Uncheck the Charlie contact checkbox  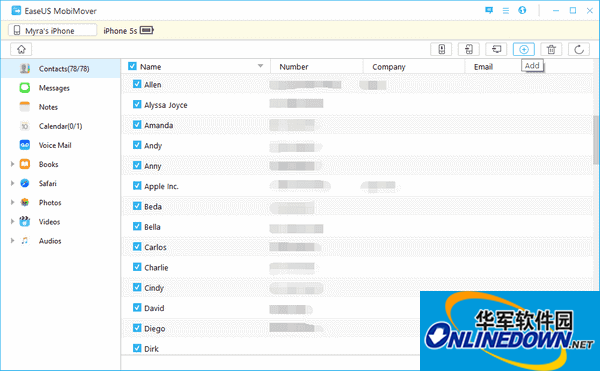(x=137, y=267)
